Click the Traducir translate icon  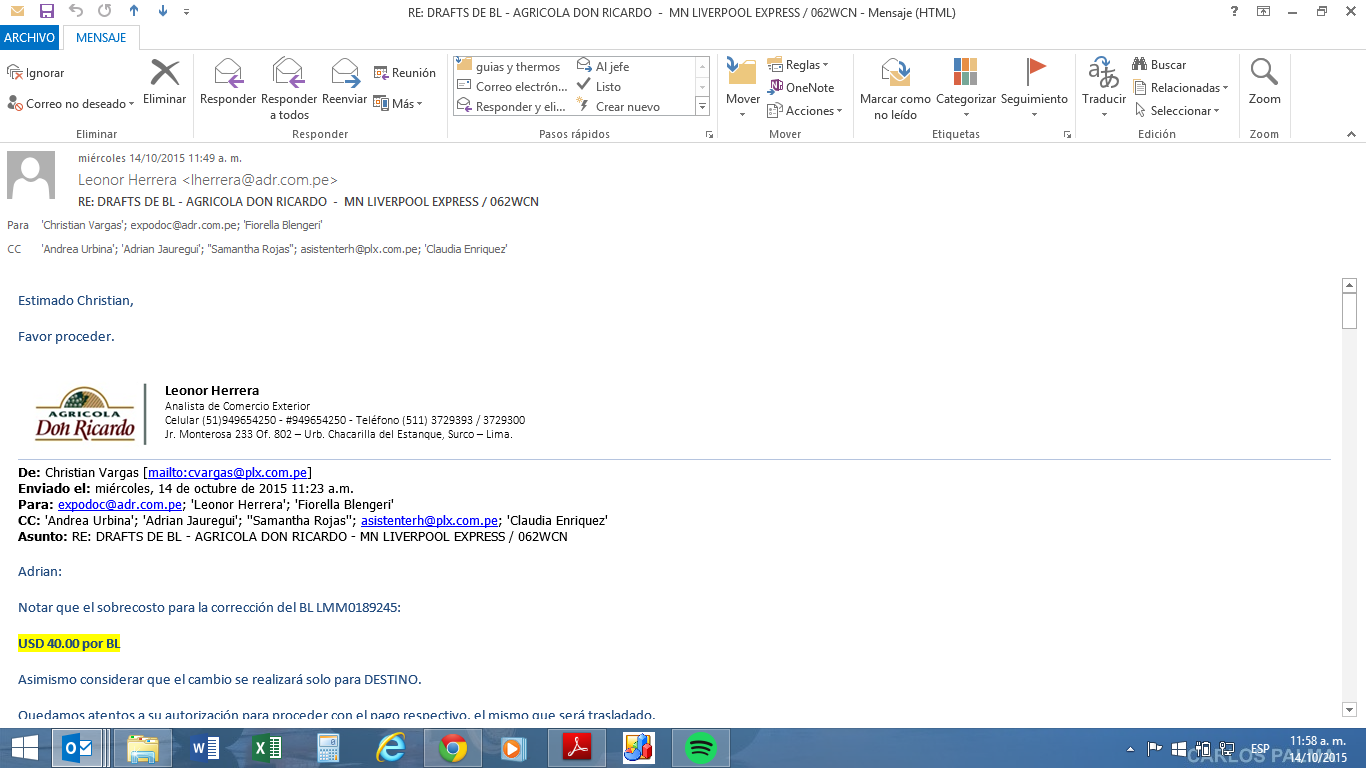pyautogui.click(x=1104, y=75)
